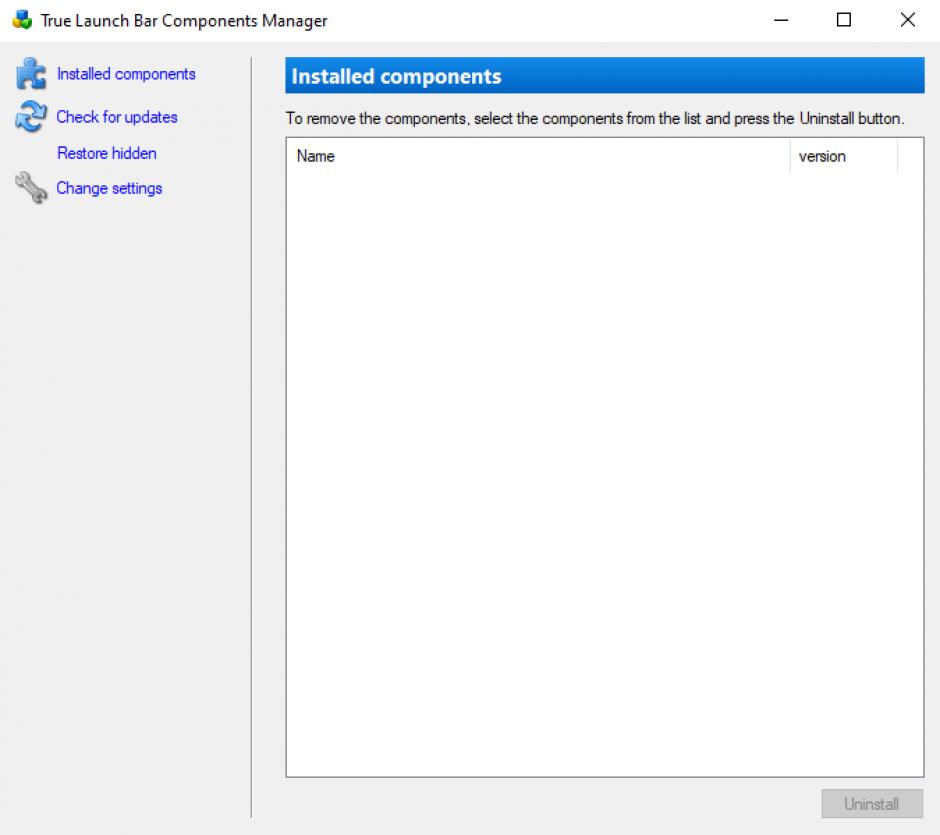
Task: Click the True Launch Bar title bar icon
Action: coord(22,20)
